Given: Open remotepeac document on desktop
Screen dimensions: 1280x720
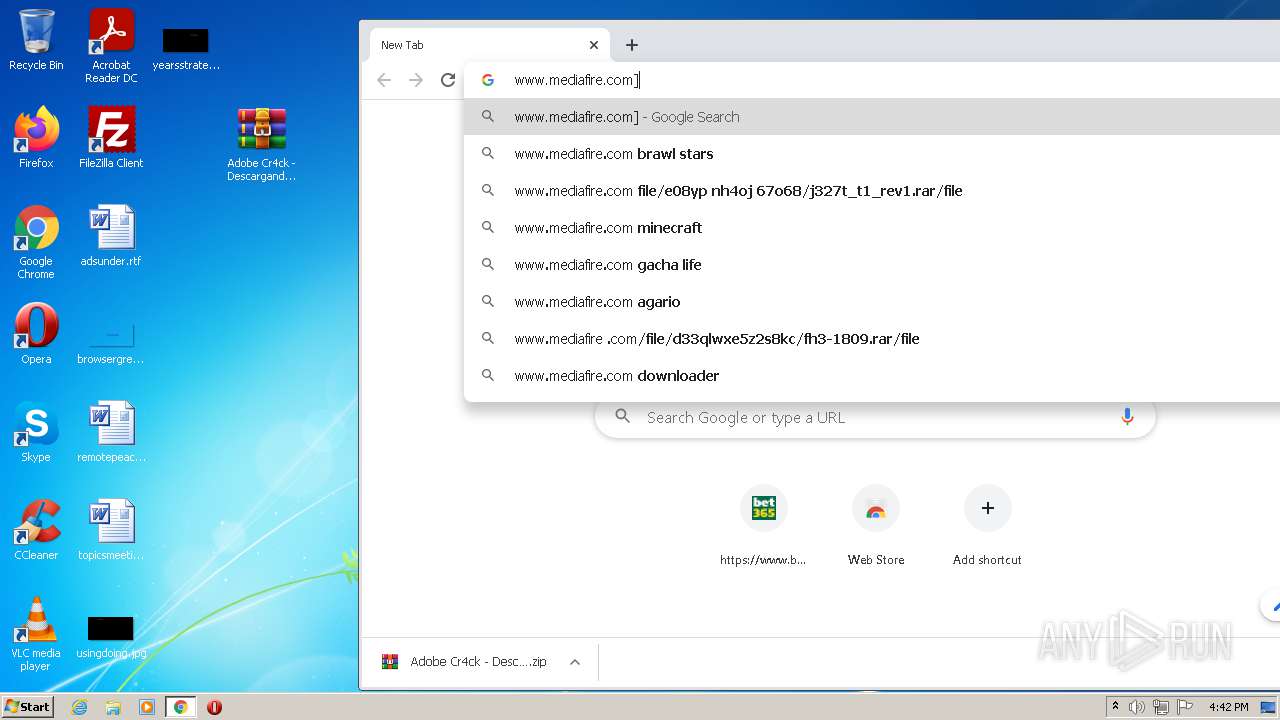Looking at the screenshot, I should 111,432.
